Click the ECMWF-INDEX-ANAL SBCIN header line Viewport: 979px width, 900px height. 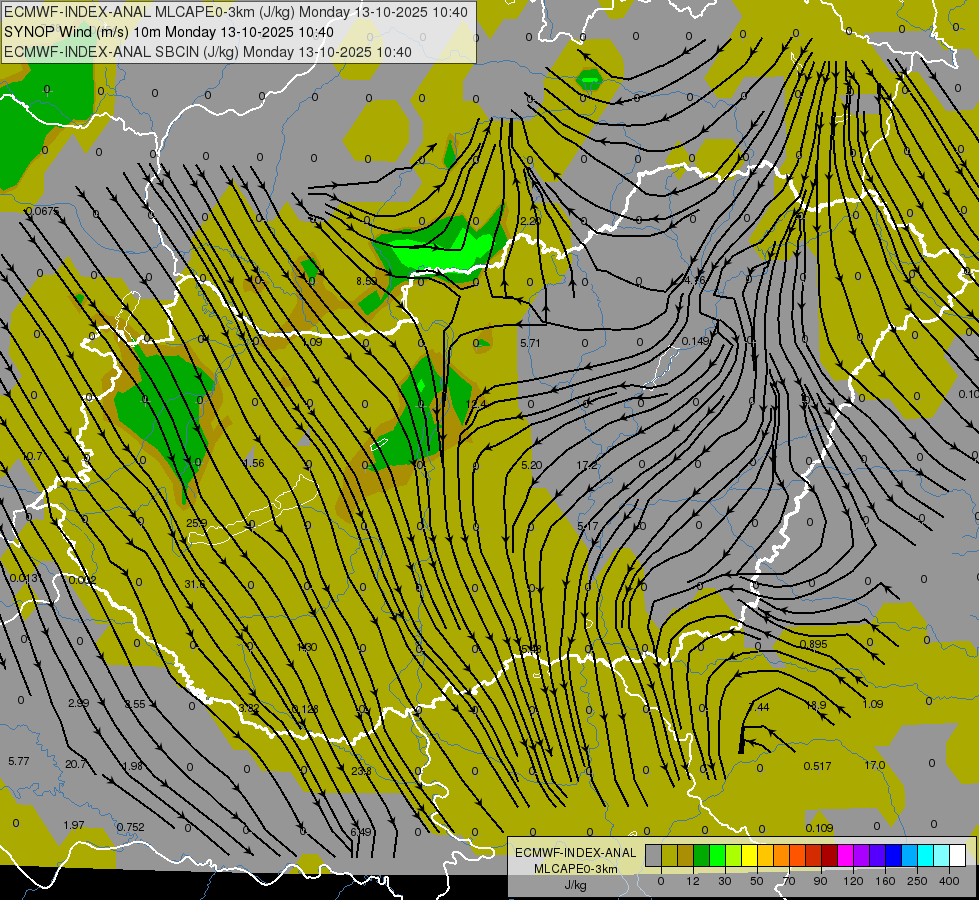tap(208, 52)
